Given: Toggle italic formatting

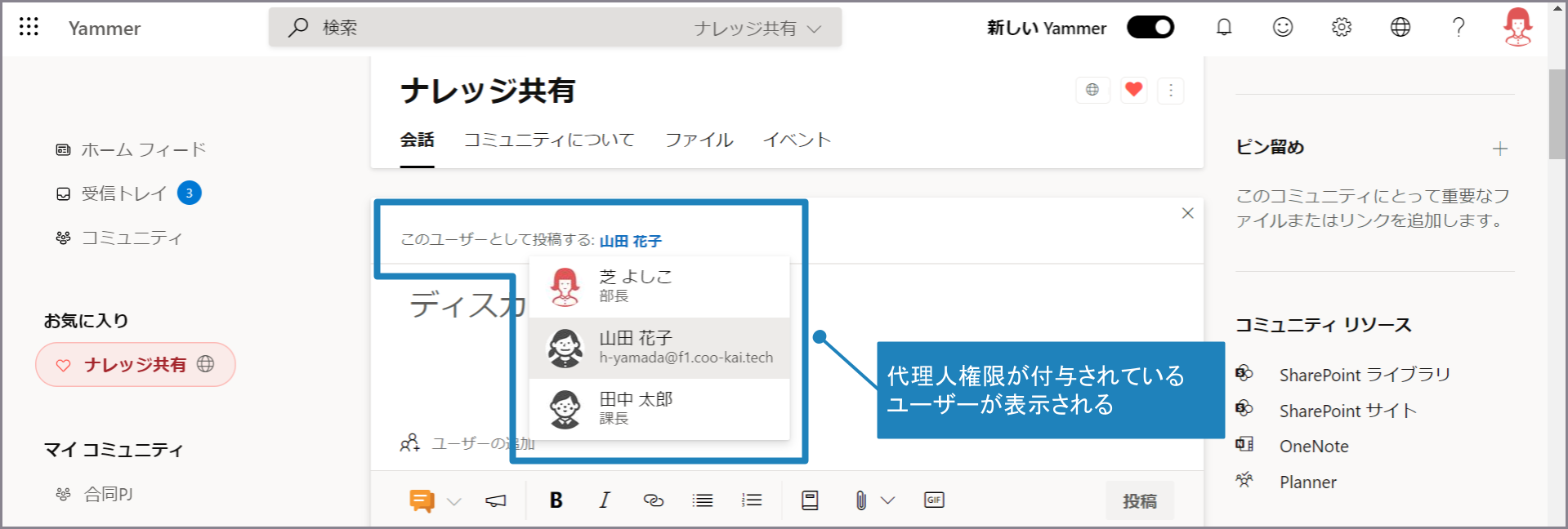Looking at the screenshot, I should pos(605,500).
